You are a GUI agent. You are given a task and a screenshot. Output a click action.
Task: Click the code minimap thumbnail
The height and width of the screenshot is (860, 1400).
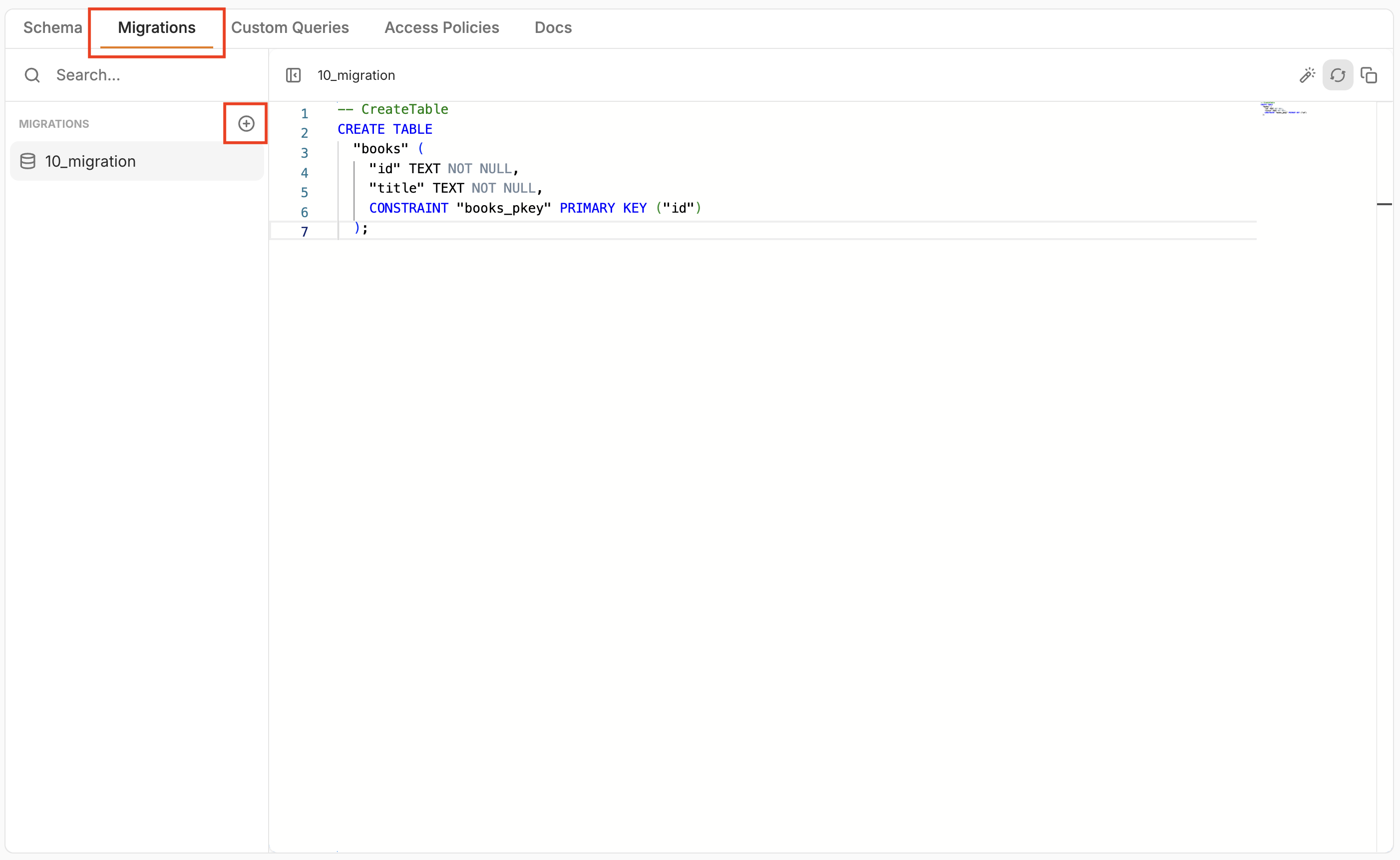point(1283,109)
